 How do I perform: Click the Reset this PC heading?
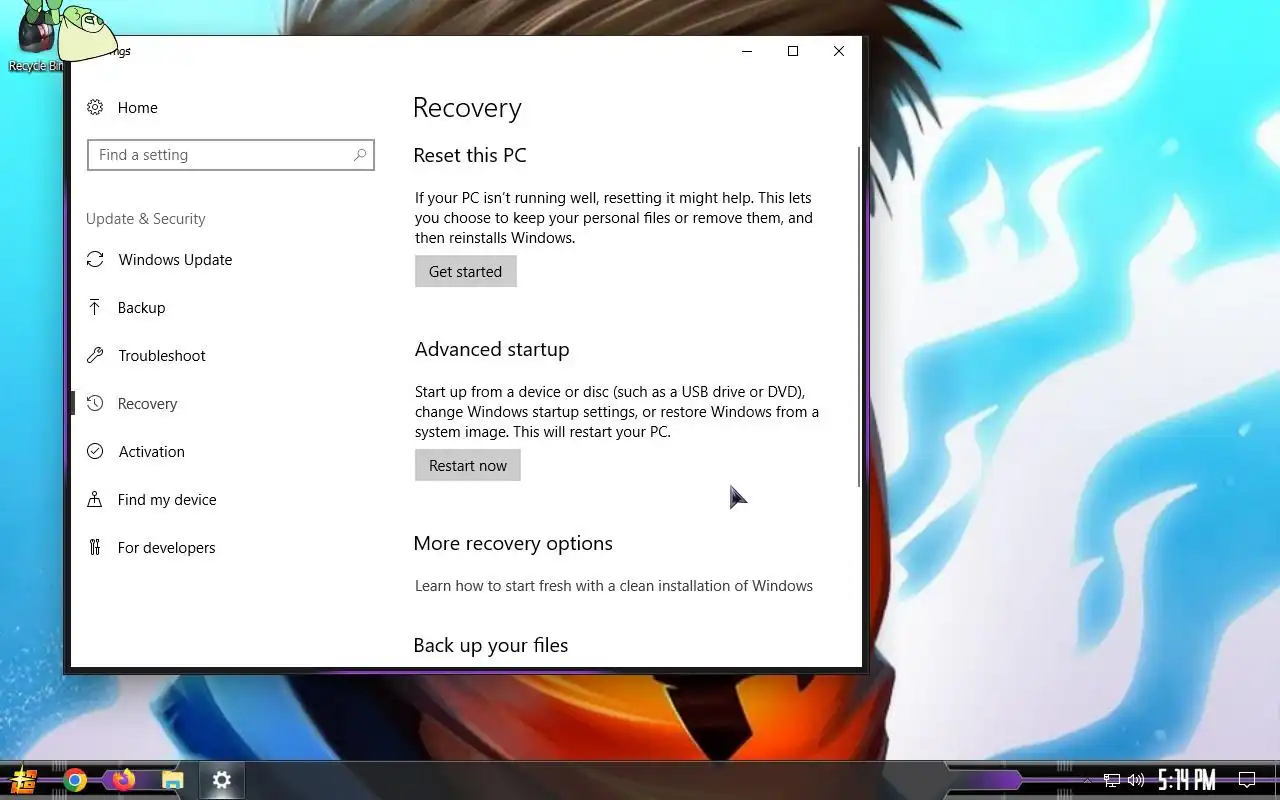[470, 155]
